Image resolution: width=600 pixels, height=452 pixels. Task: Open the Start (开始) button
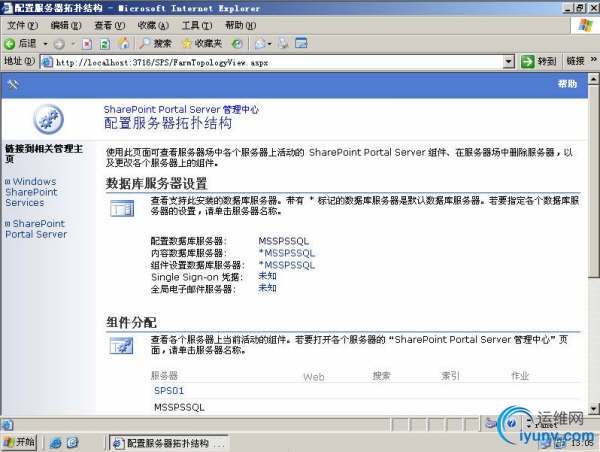click(x=19, y=443)
